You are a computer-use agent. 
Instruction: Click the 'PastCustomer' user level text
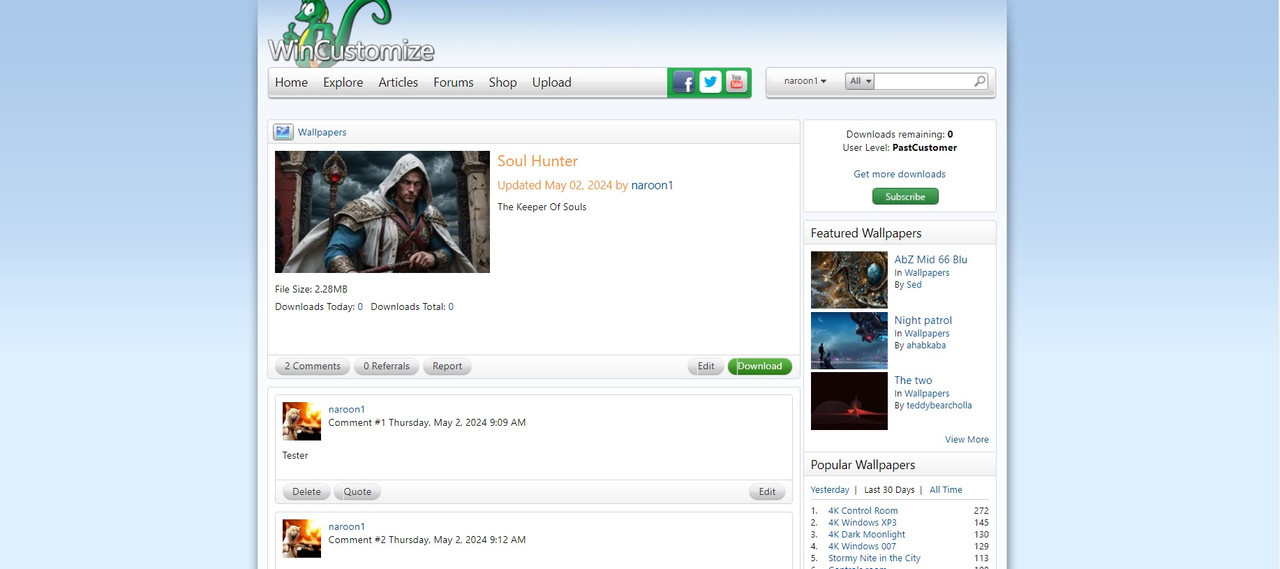click(925, 147)
